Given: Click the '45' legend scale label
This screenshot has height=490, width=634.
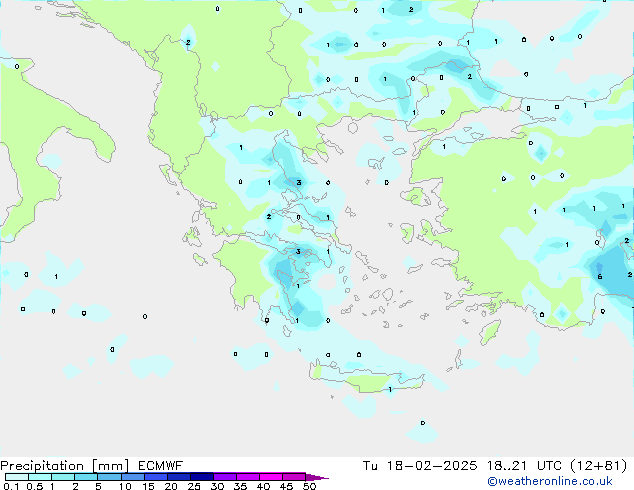Looking at the screenshot, I should (x=286, y=486).
